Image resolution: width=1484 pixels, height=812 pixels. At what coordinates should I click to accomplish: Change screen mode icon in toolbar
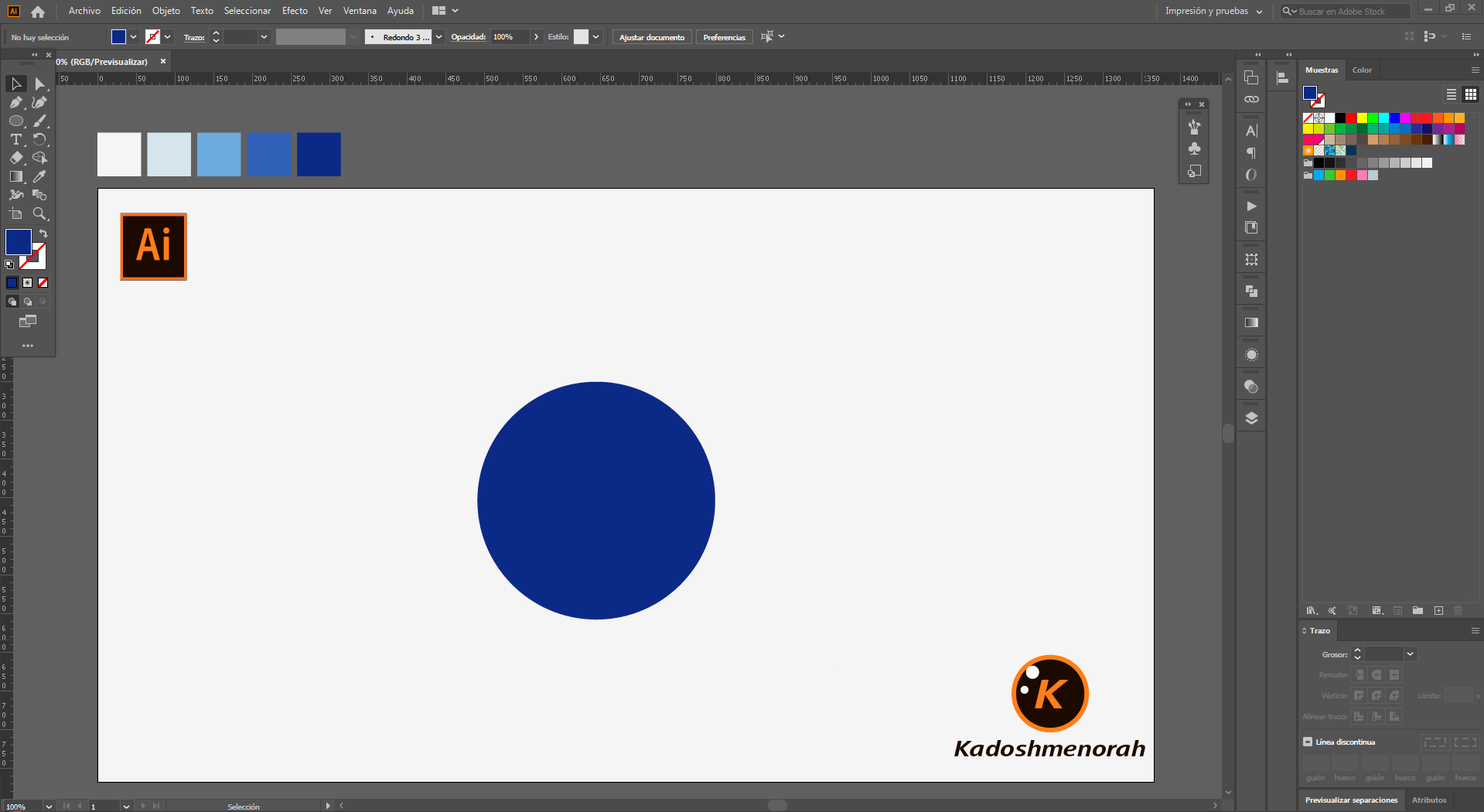pos(28,321)
